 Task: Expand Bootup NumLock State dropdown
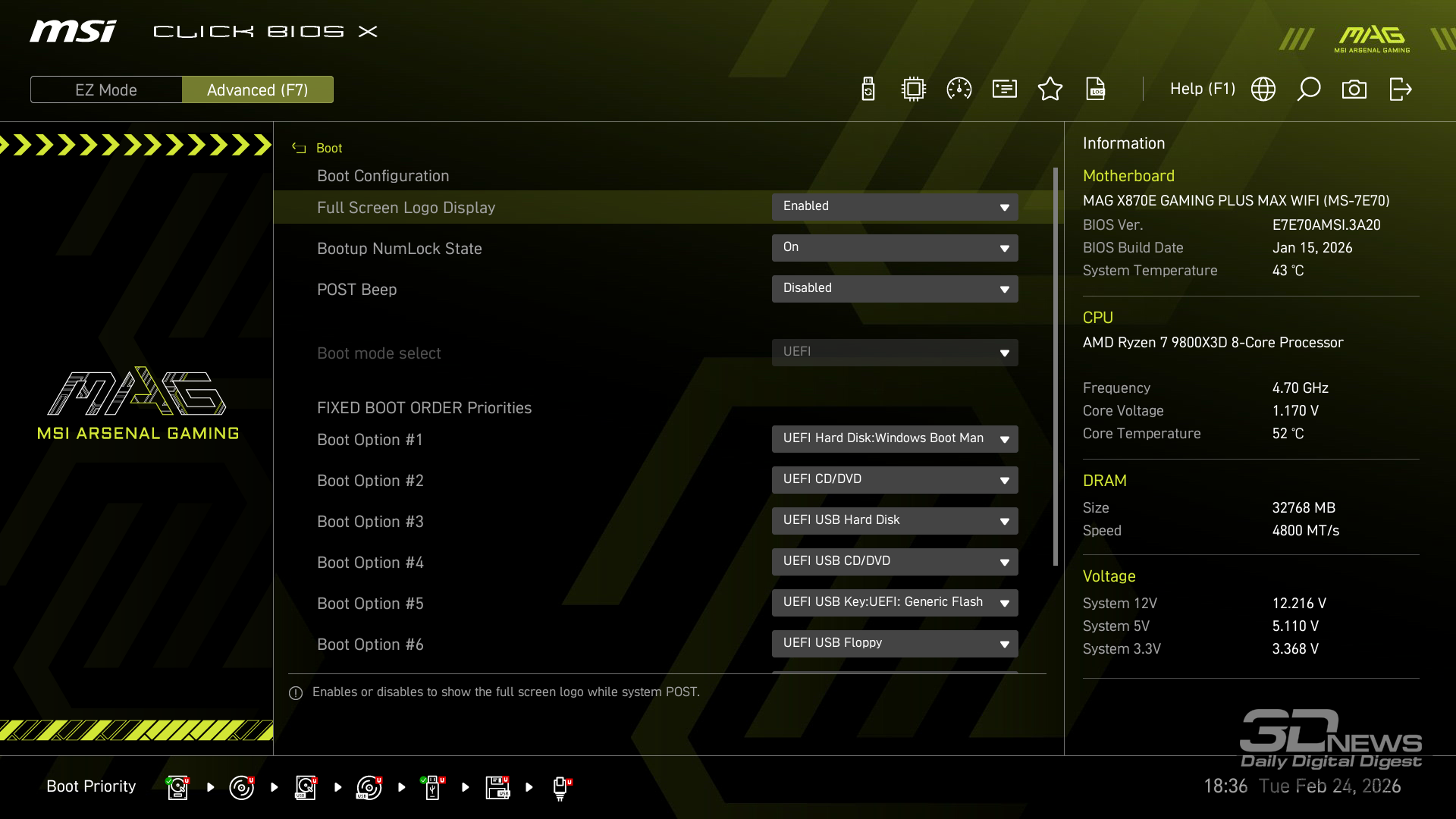[895, 248]
